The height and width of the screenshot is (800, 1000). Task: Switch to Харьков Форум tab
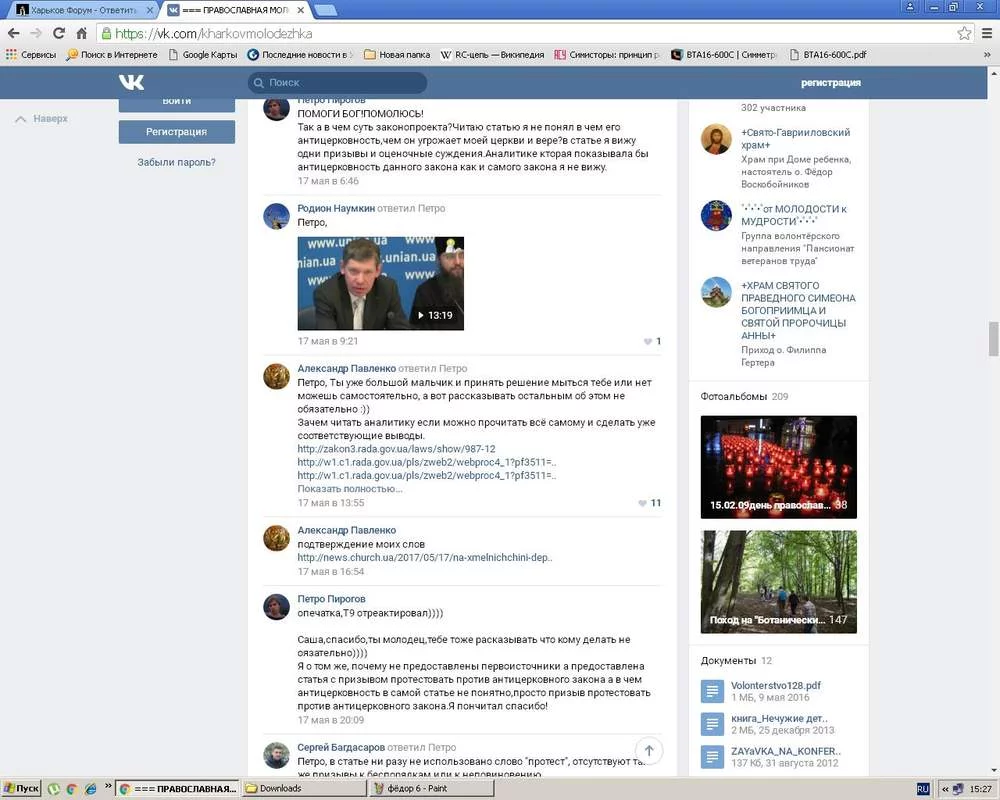coord(85,10)
